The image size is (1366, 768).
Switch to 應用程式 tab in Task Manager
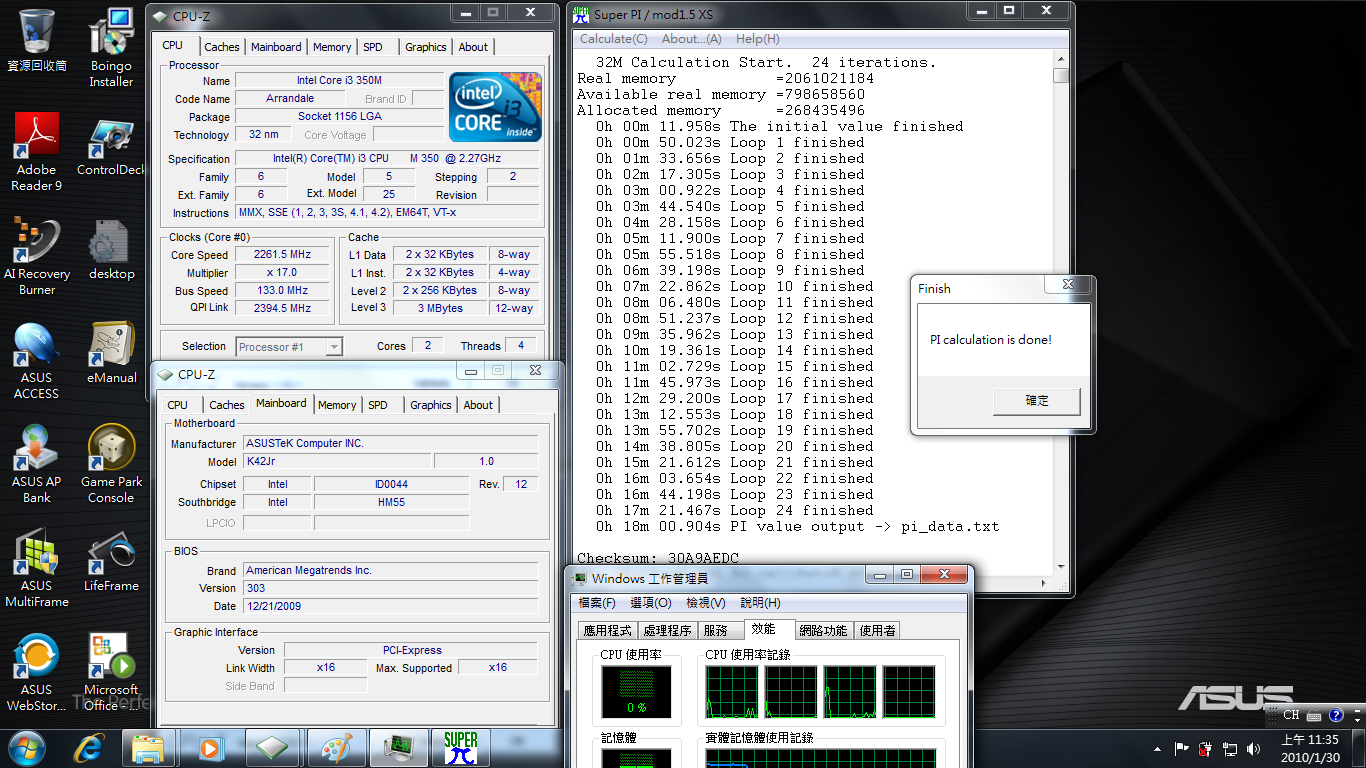(608, 630)
